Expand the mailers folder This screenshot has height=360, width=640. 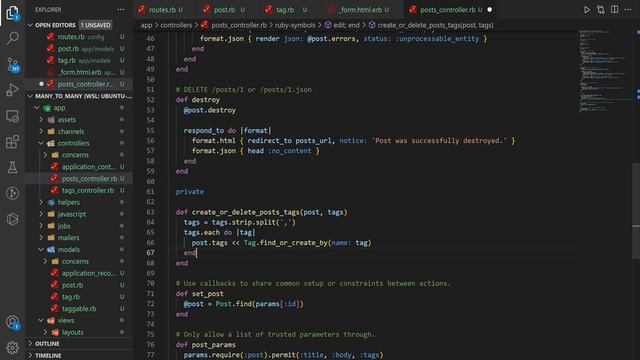[41, 238]
